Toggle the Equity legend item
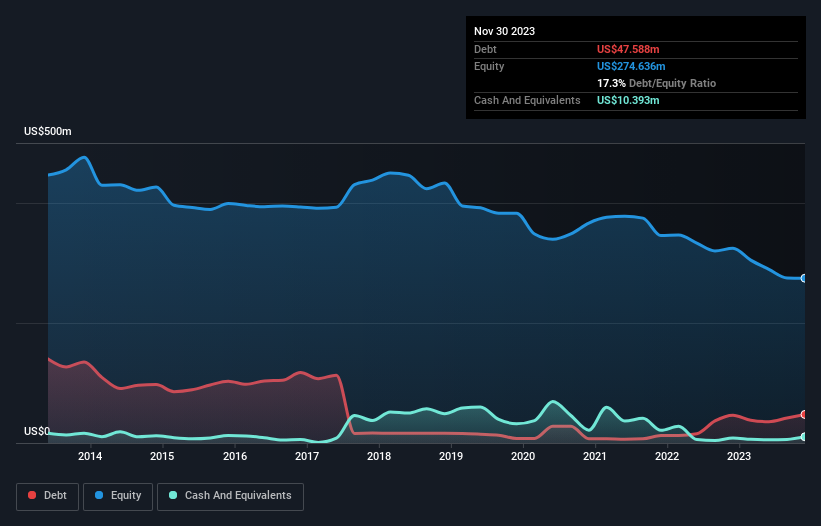 117,496
